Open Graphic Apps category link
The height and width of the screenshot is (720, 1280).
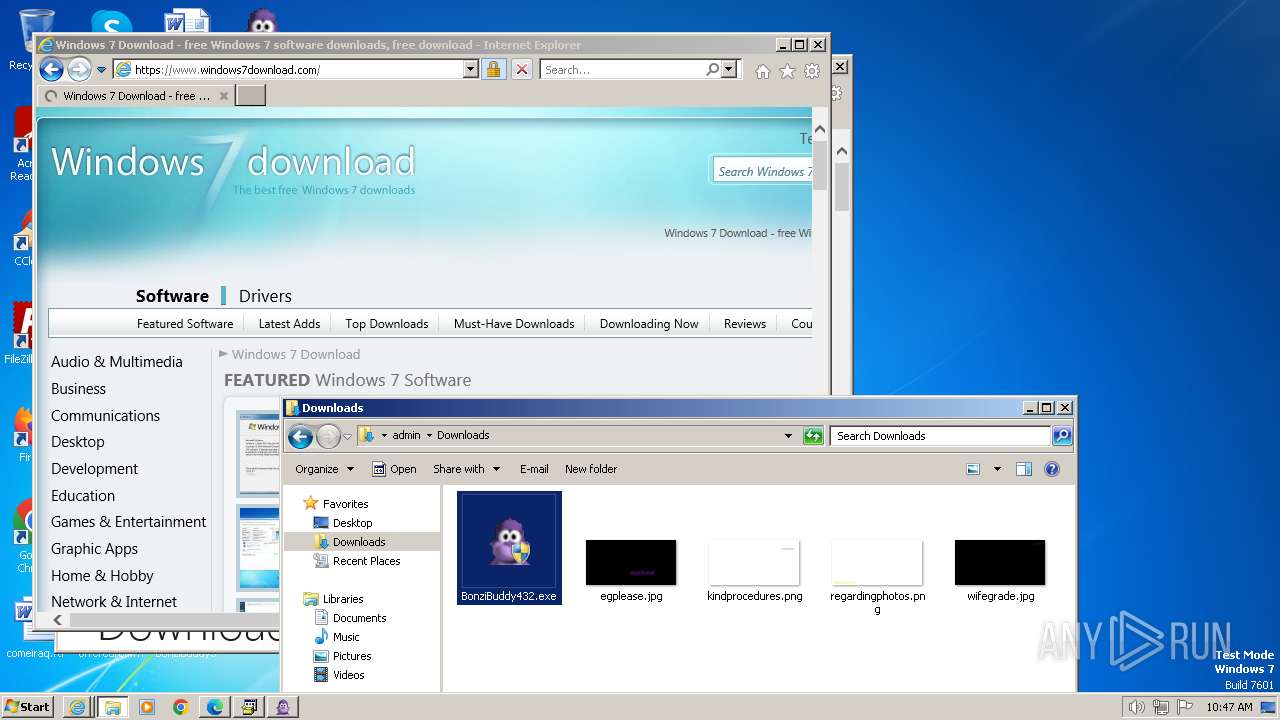(95, 549)
